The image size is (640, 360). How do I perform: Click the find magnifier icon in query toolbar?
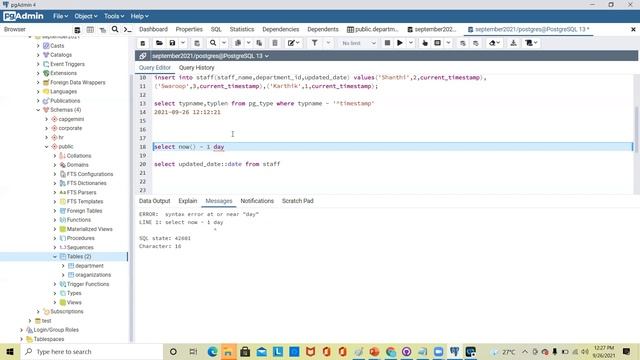coord(213,43)
